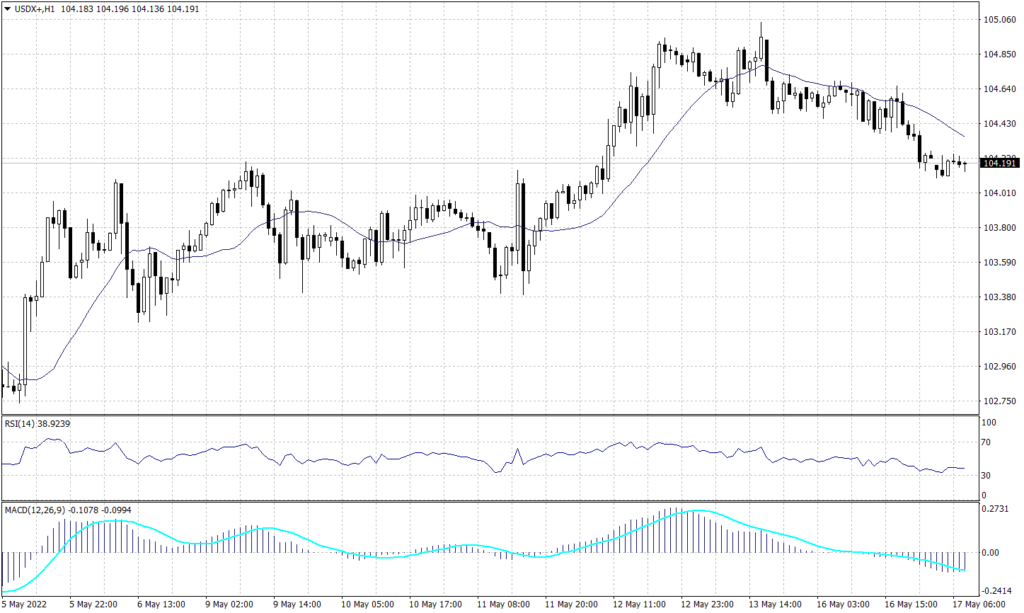Click the triangle arrow before USDX+,H1
The height and width of the screenshot is (613, 1024).
[8, 8]
